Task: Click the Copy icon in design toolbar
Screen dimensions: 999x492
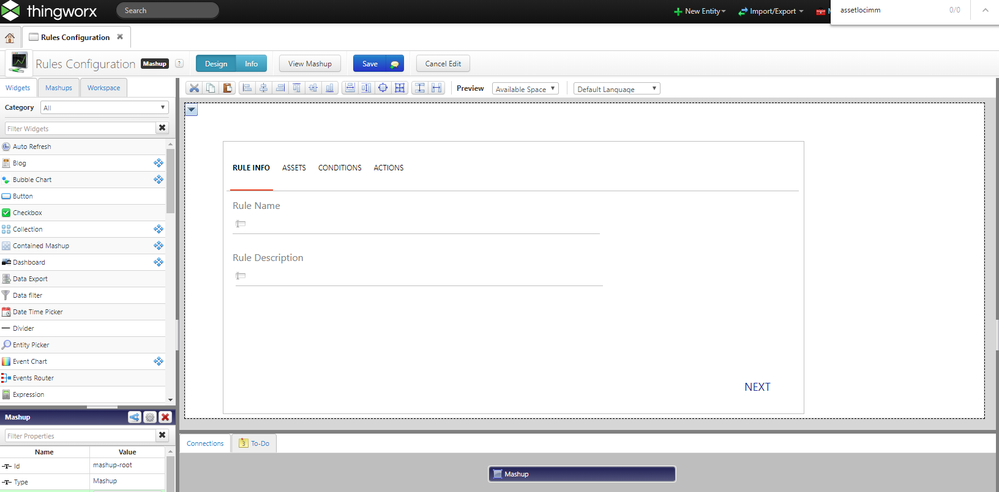Action: [x=210, y=88]
